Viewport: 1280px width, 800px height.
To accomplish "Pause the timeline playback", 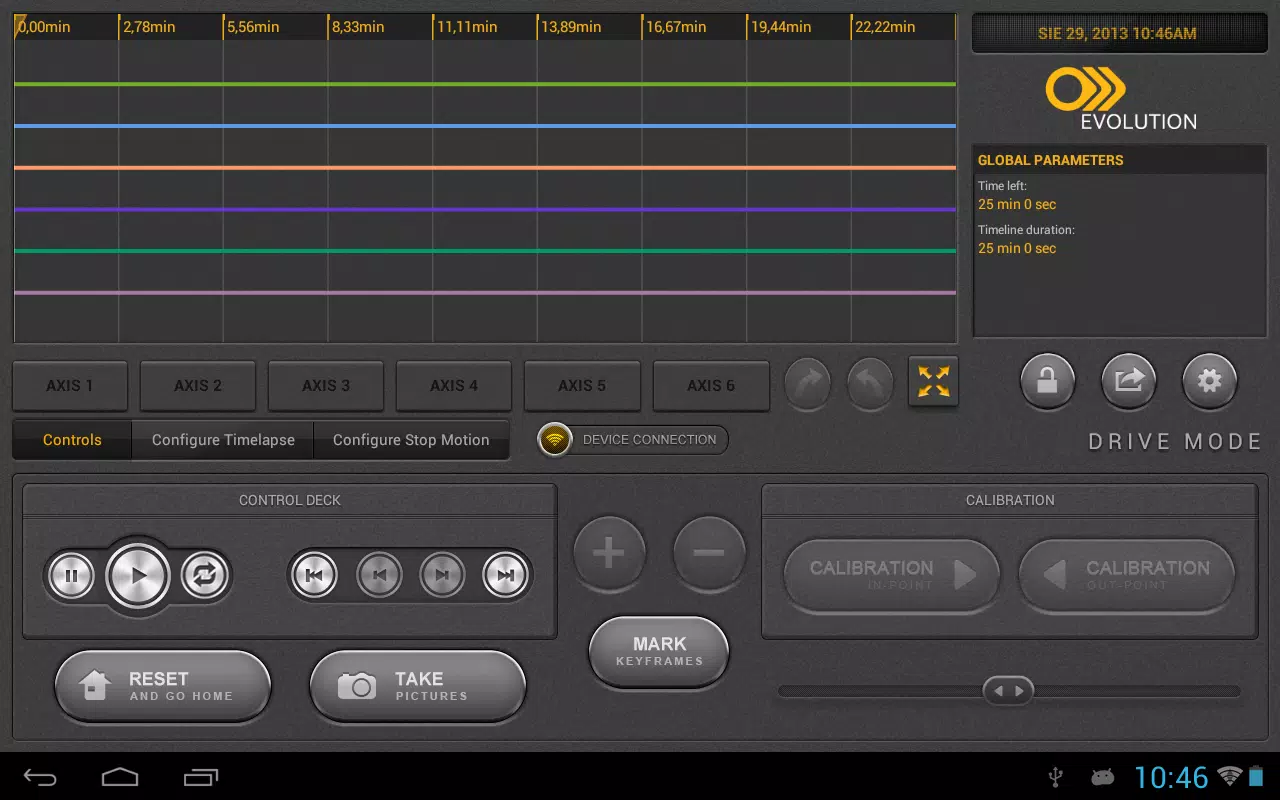I will [x=71, y=576].
